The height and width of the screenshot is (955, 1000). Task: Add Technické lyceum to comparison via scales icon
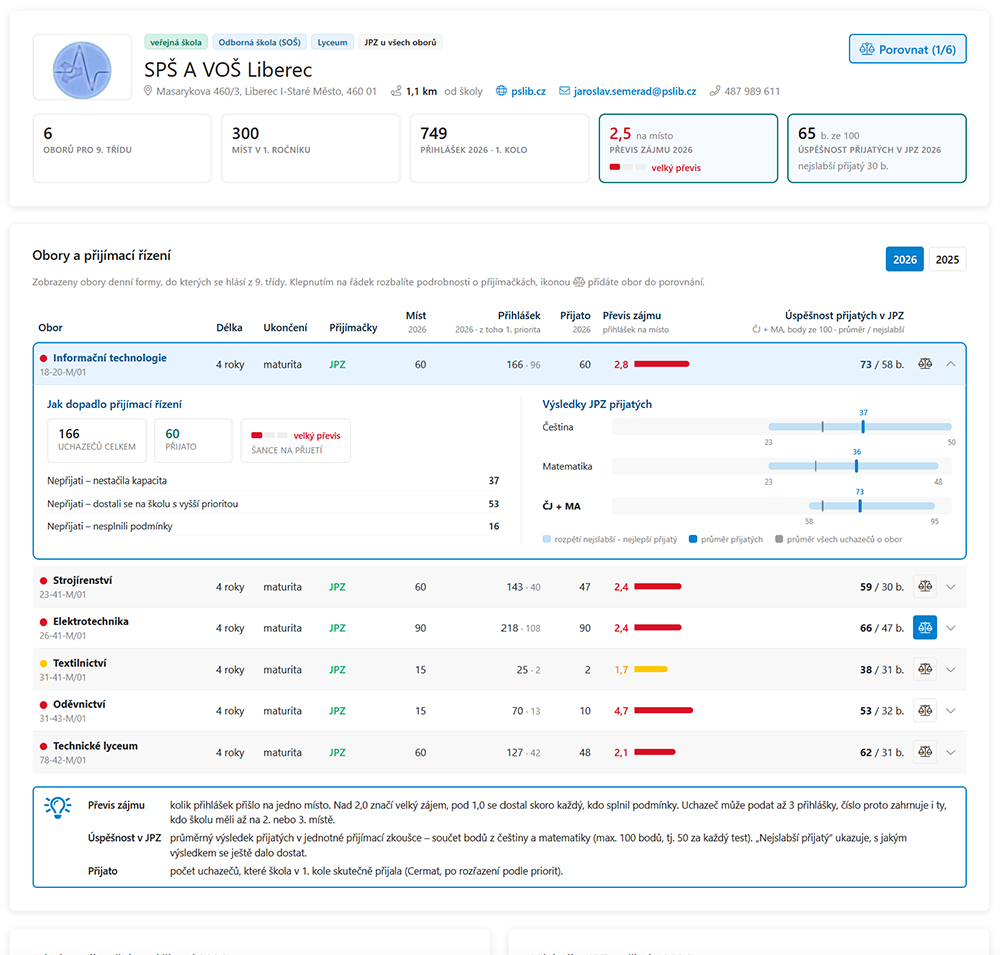(x=925, y=752)
